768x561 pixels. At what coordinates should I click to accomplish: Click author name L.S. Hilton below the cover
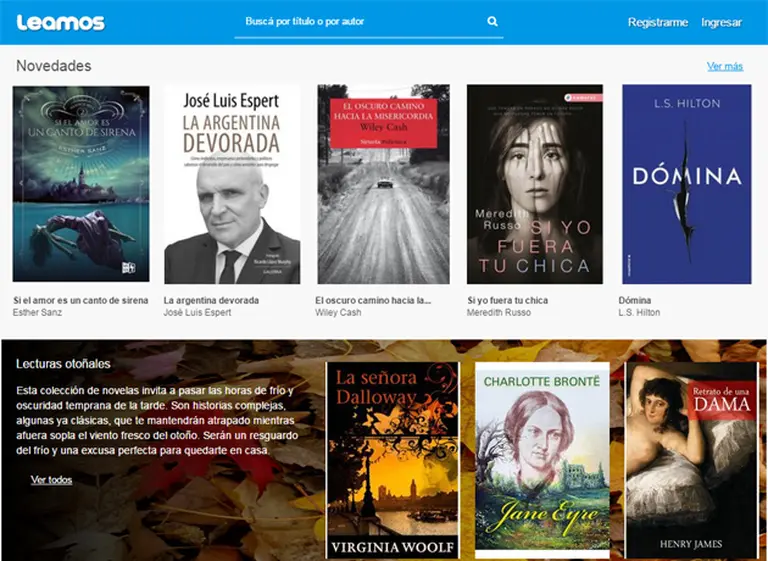[639, 313]
